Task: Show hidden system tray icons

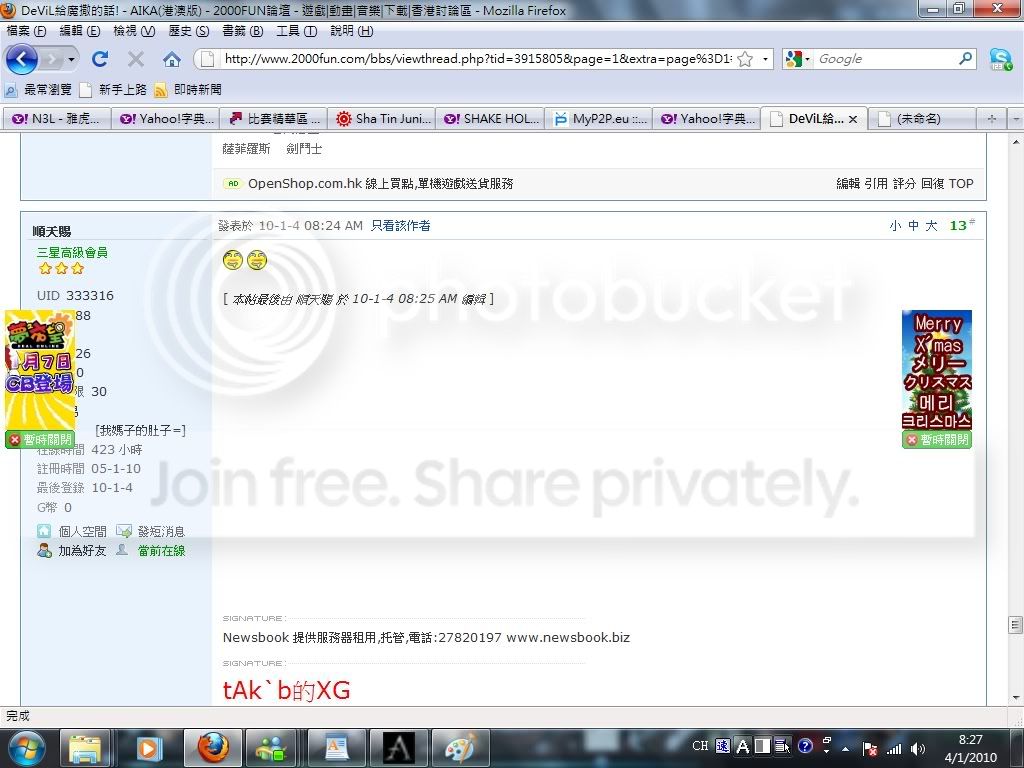Action: [846, 748]
